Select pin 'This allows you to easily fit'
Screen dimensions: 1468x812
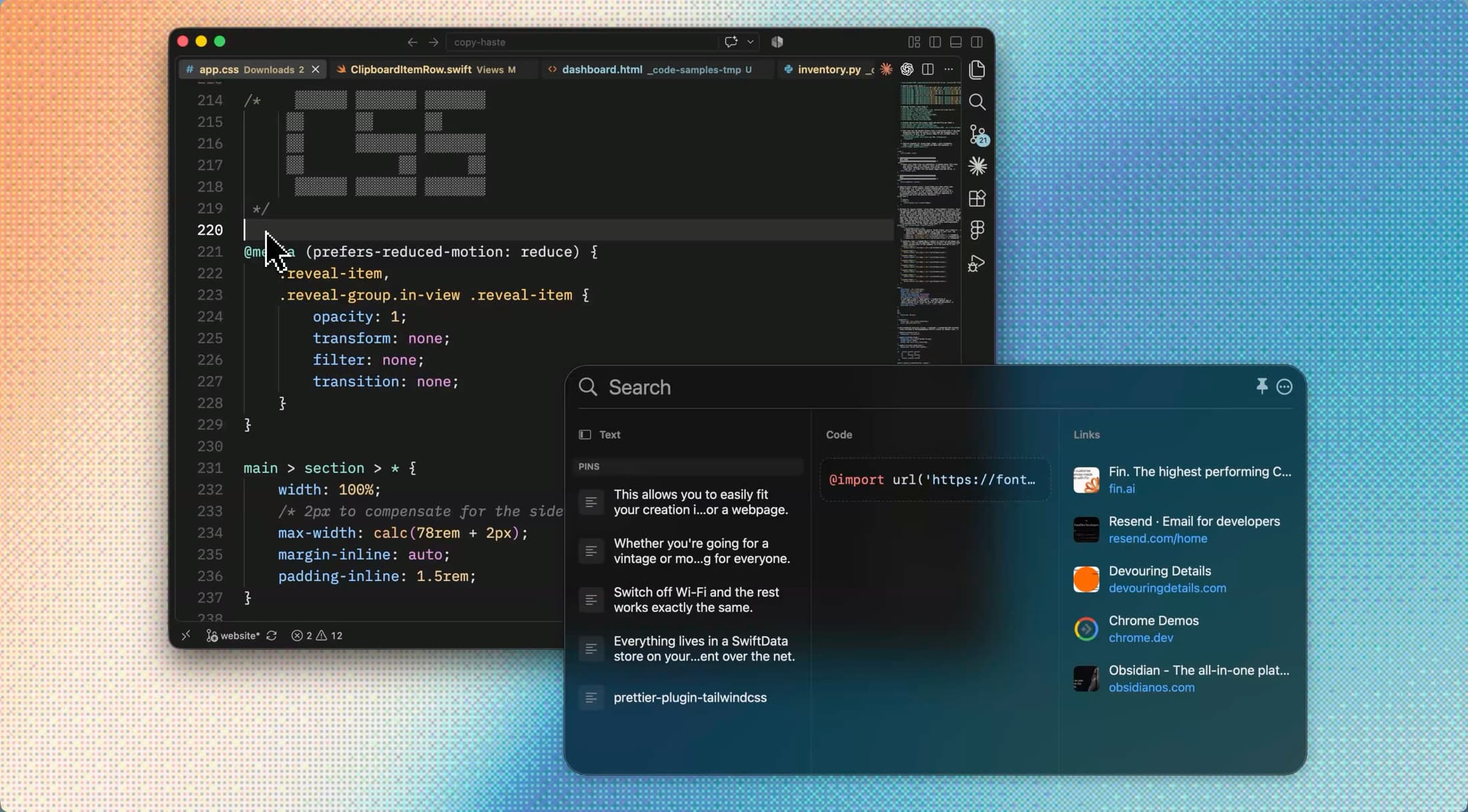pos(689,502)
